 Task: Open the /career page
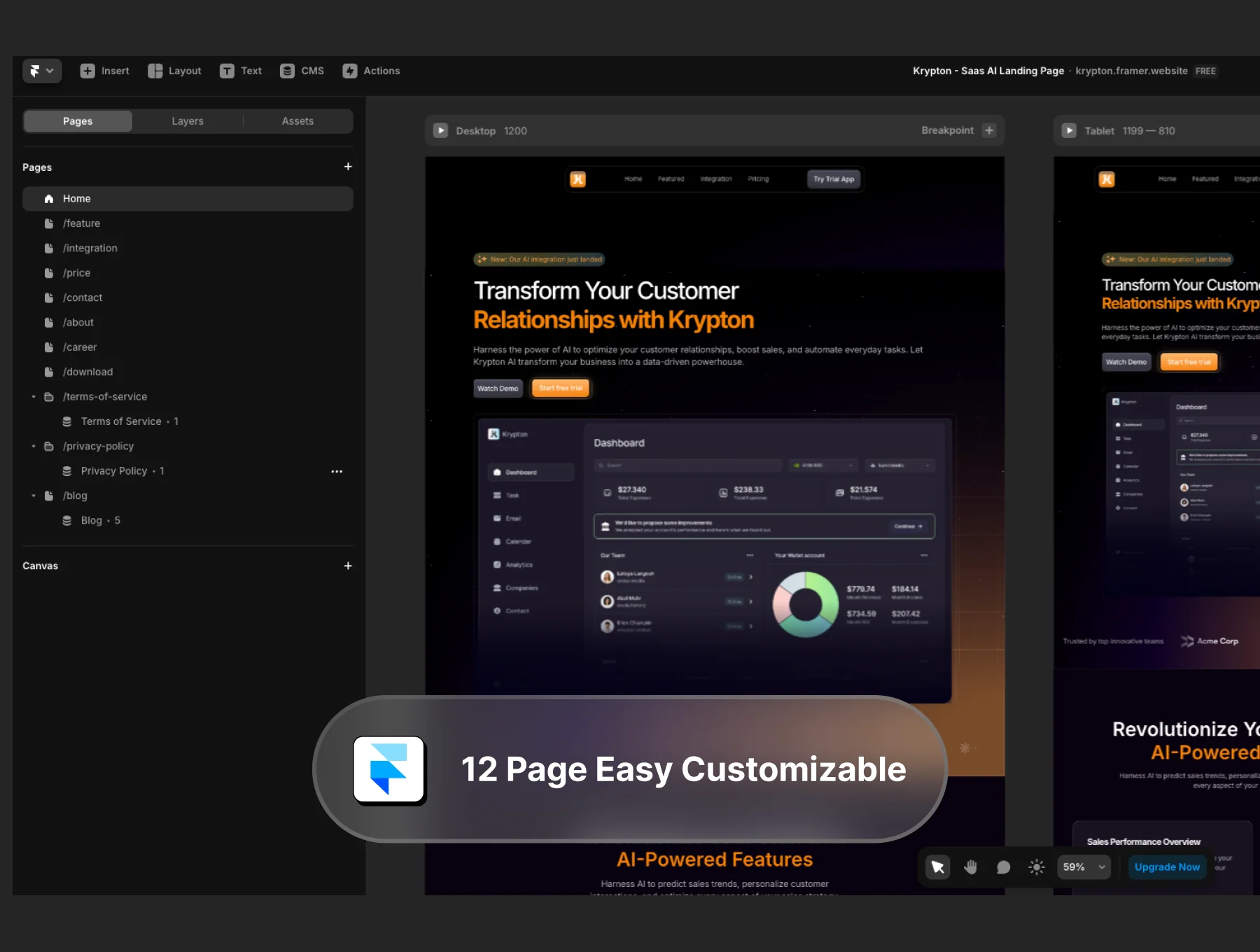point(188,347)
